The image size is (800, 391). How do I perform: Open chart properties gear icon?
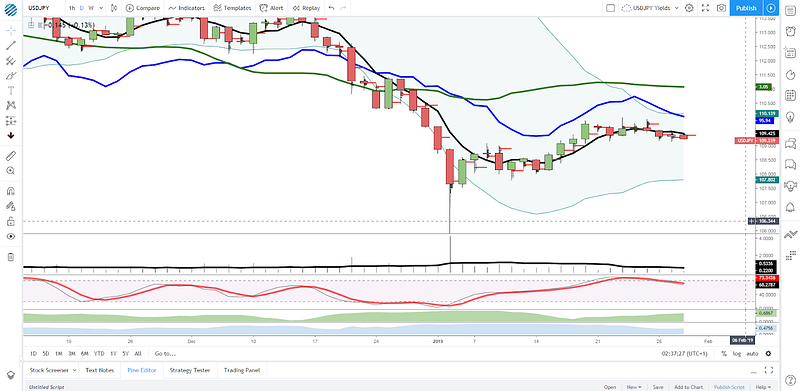point(689,8)
